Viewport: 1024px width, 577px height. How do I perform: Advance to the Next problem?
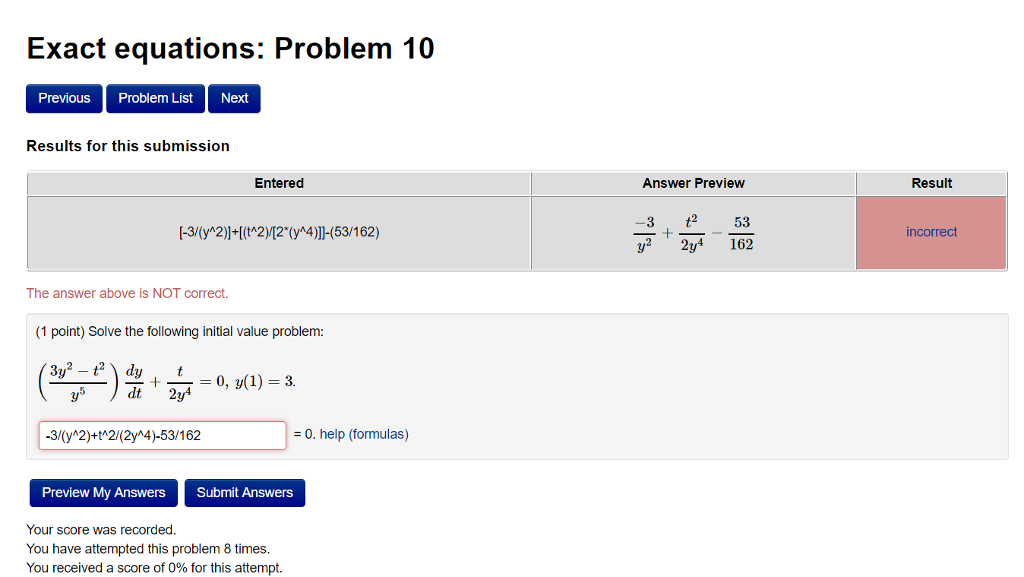(234, 98)
